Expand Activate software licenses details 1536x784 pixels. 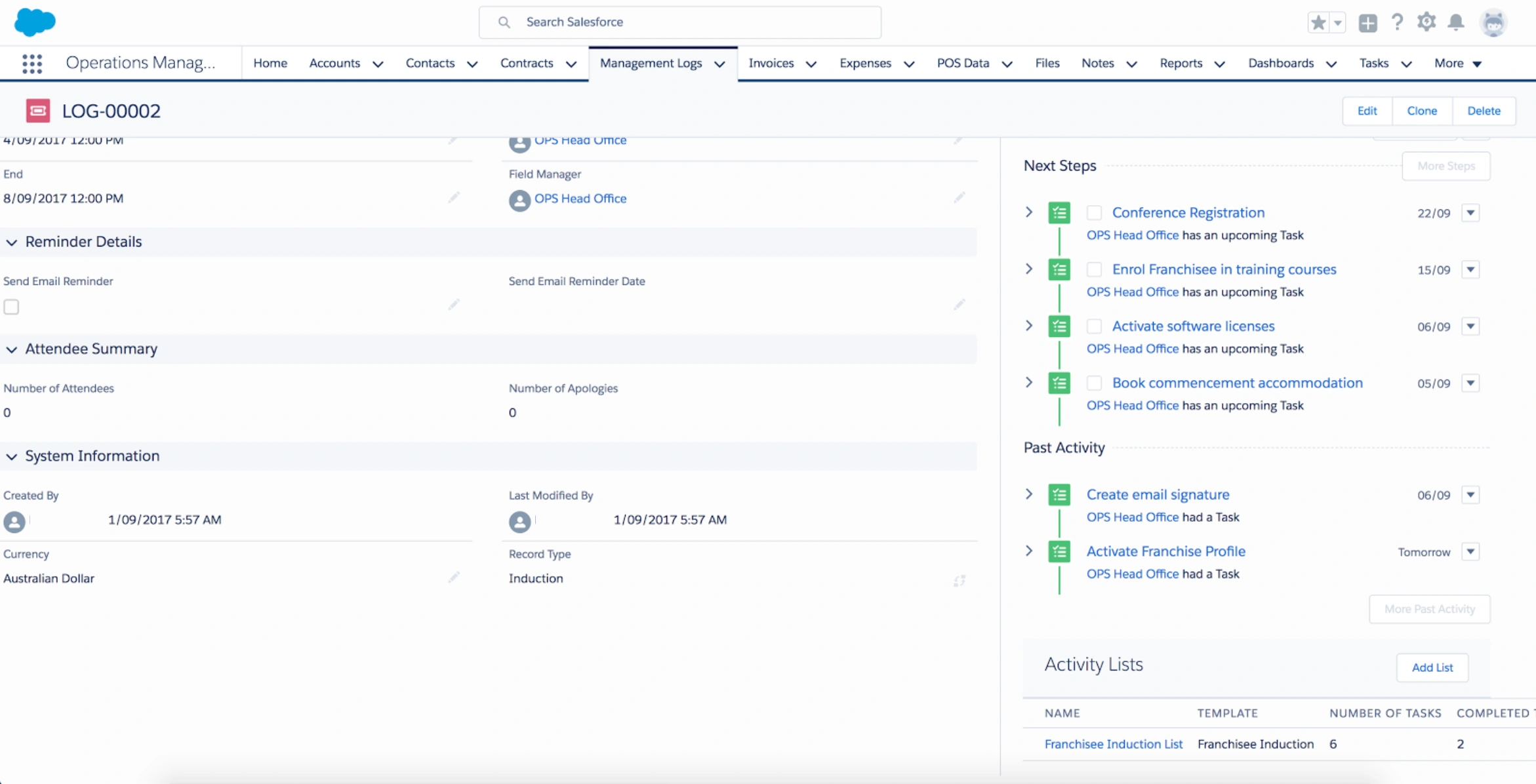pyautogui.click(x=1029, y=325)
